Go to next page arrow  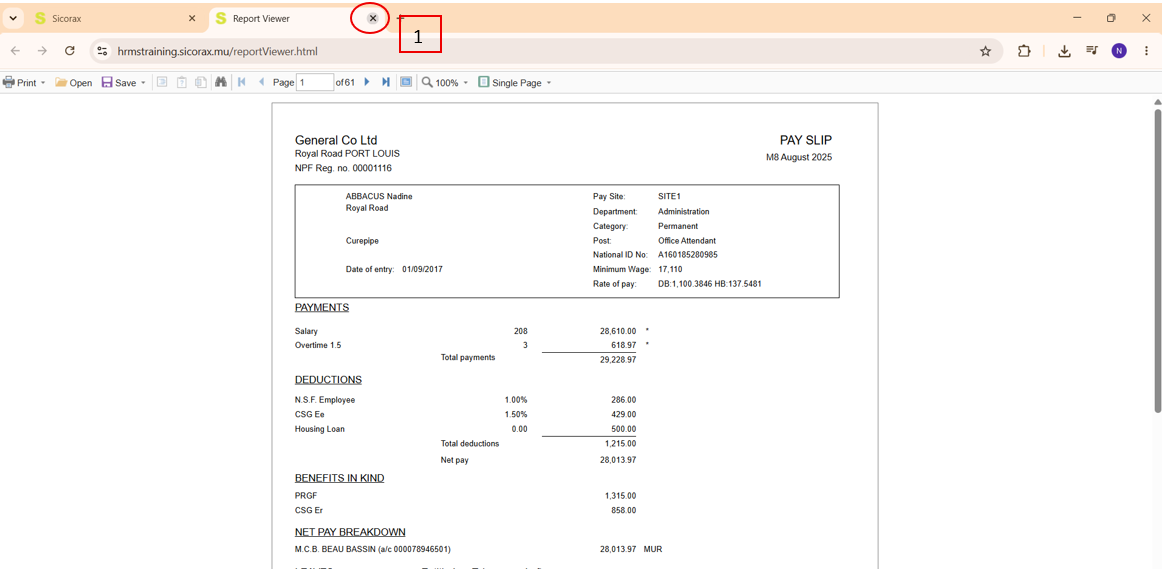click(x=366, y=82)
